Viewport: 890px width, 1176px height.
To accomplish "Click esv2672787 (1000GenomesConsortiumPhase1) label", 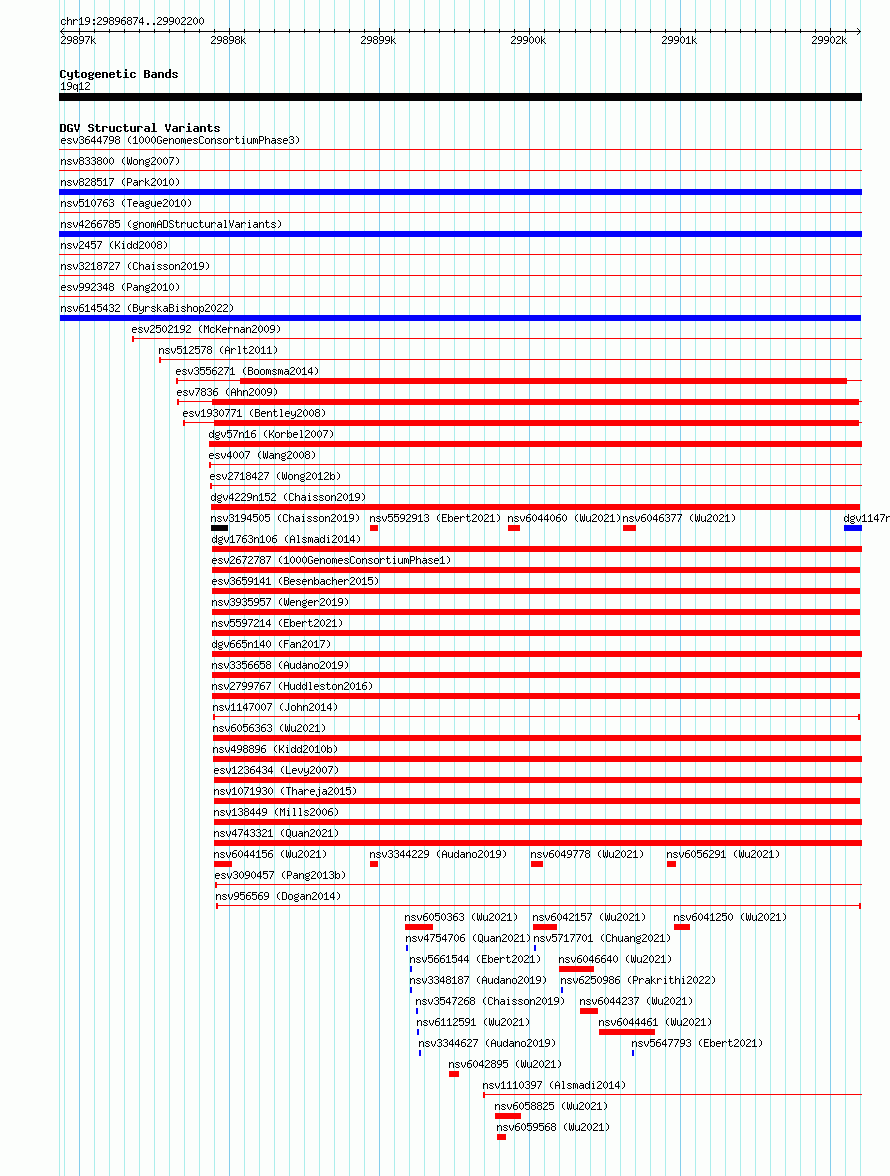I will coord(331,560).
